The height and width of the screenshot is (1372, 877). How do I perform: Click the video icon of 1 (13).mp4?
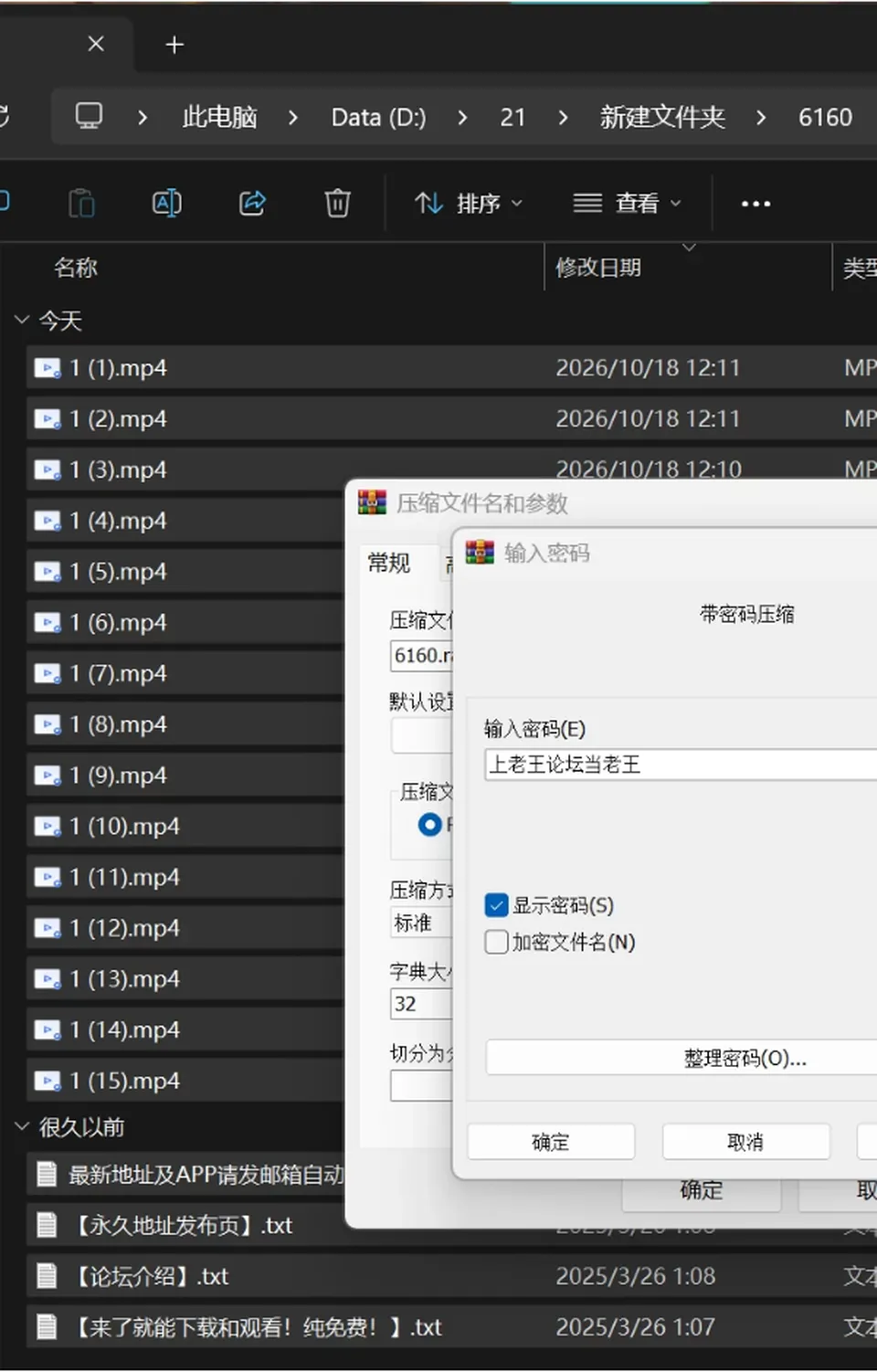[x=48, y=979]
